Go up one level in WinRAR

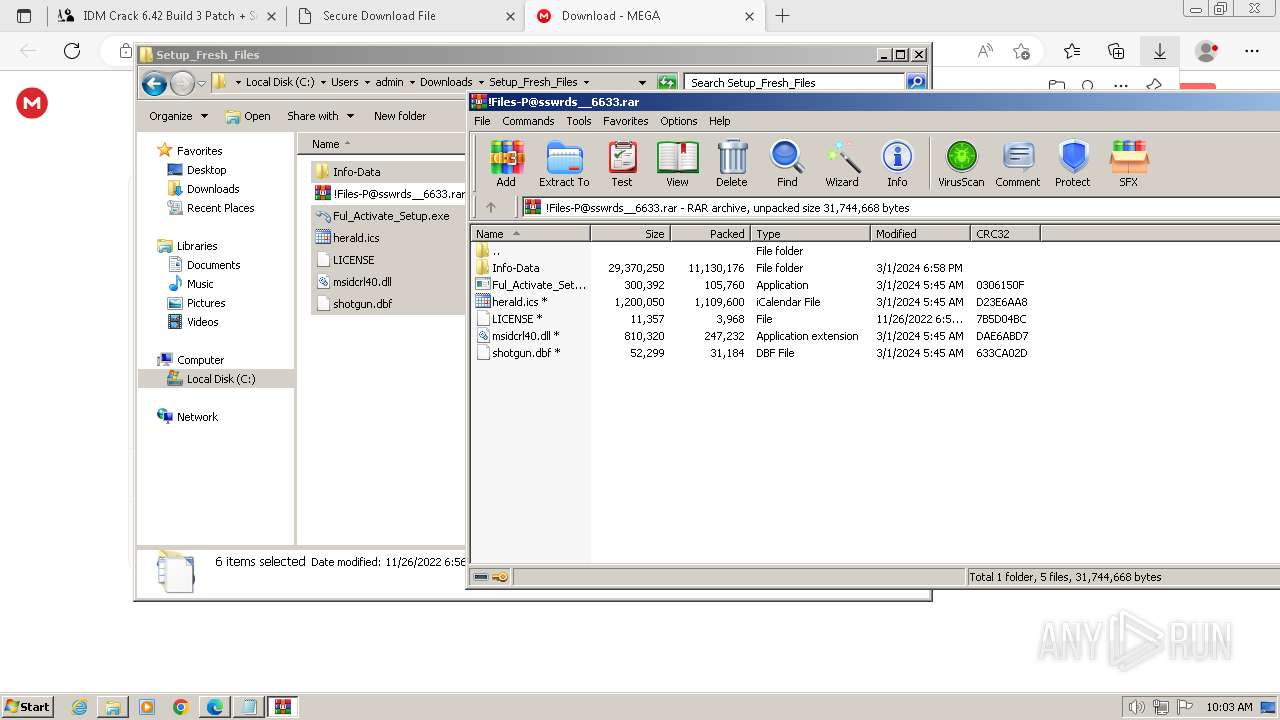[x=491, y=207]
